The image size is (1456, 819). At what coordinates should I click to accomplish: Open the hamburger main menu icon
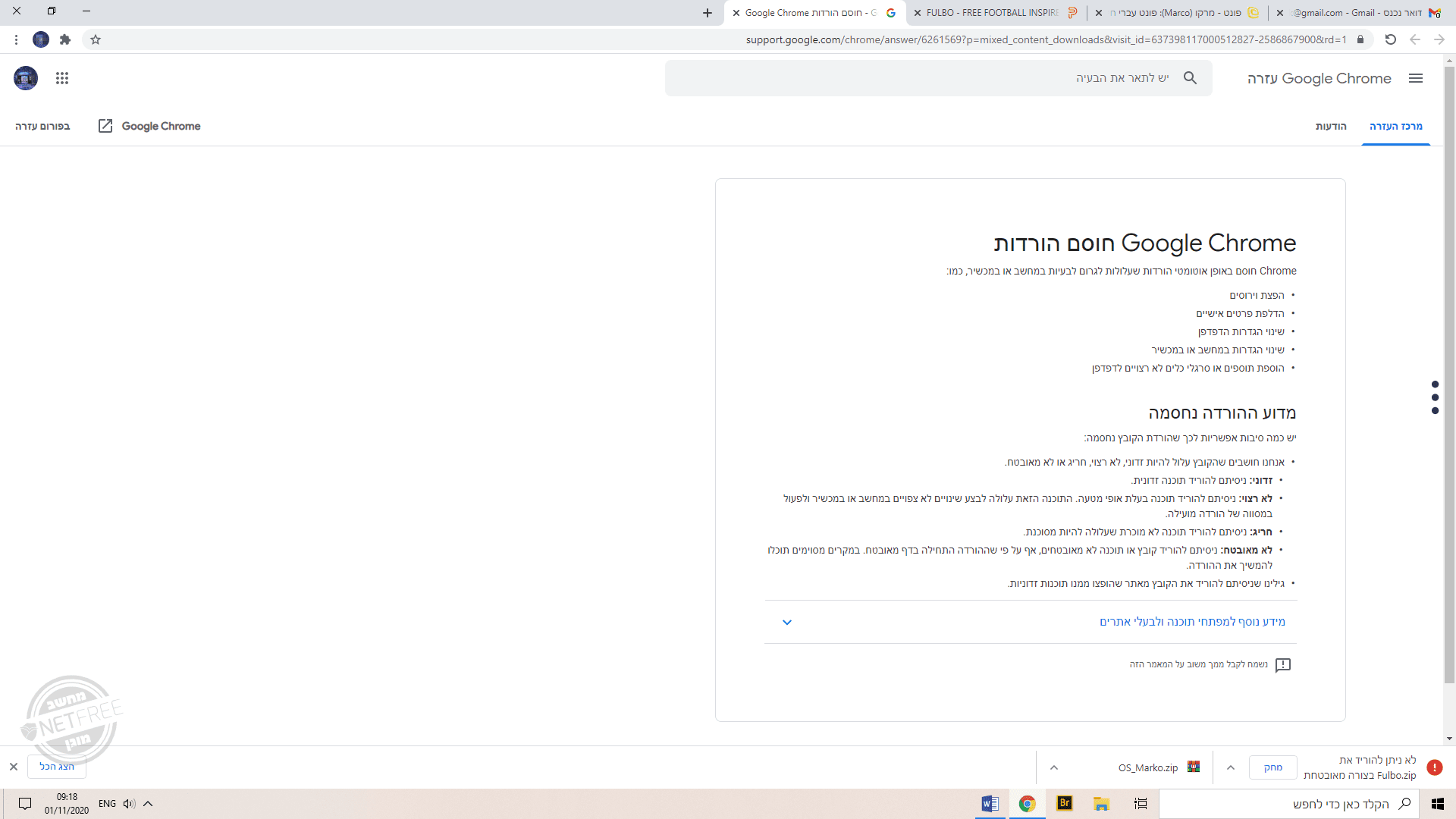point(1415,78)
